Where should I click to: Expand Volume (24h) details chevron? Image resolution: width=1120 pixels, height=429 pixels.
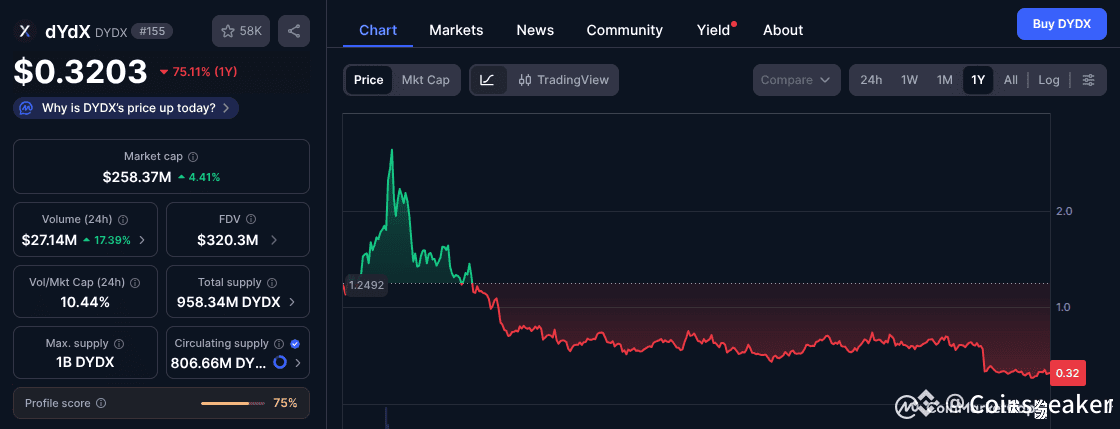[x=142, y=241]
